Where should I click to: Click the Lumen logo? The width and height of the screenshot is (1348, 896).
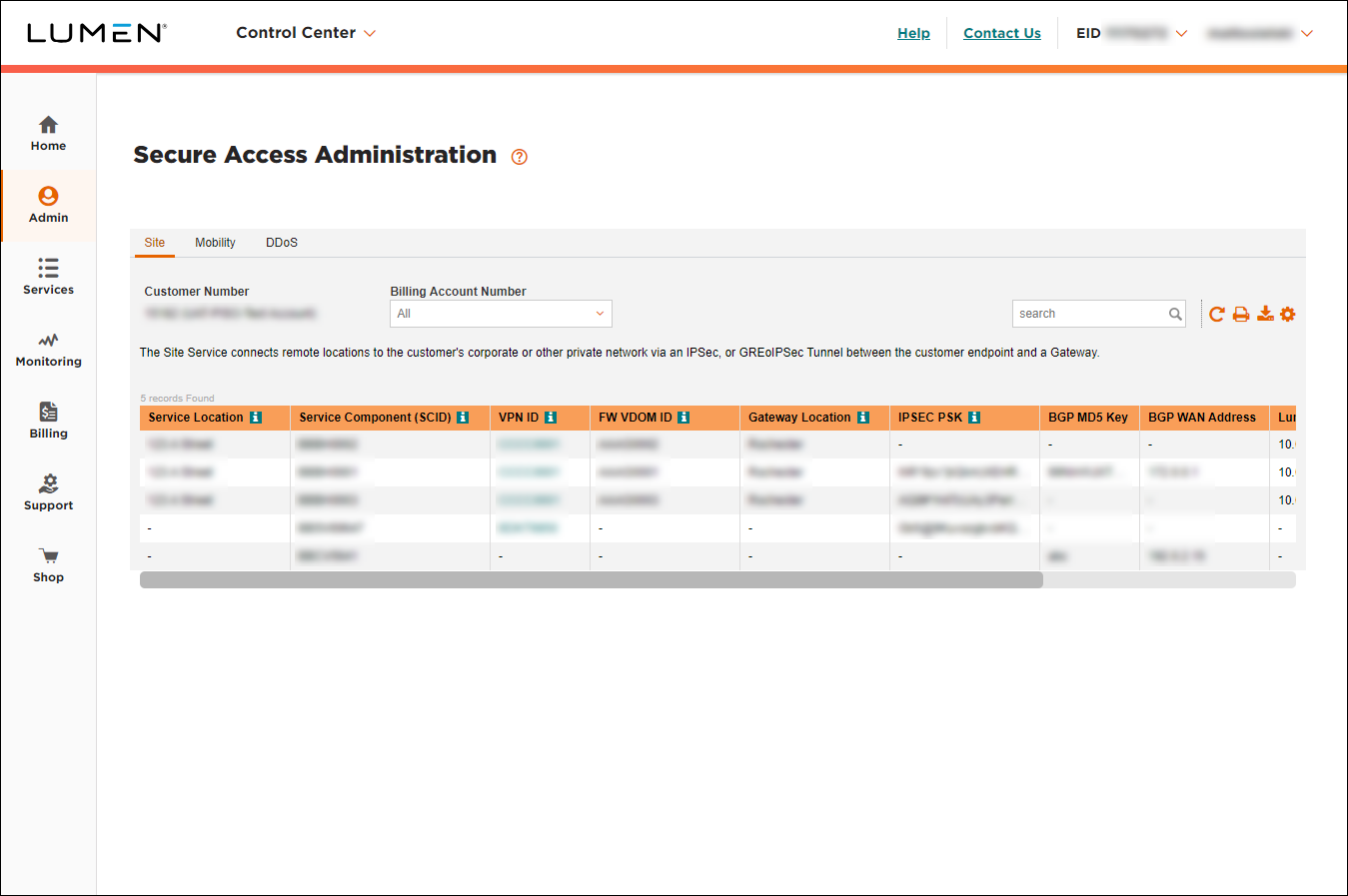coord(96,33)
